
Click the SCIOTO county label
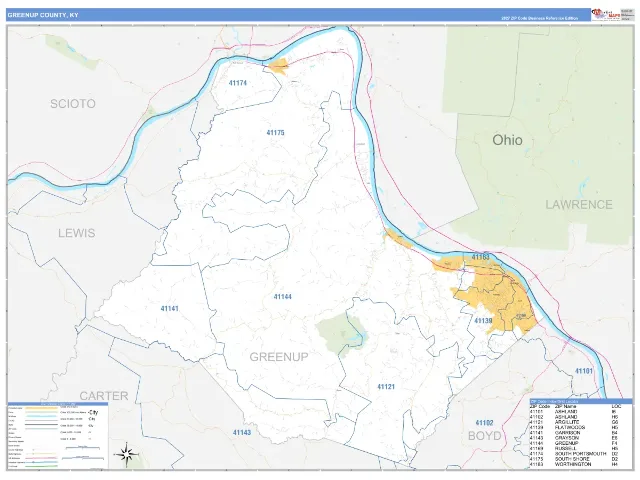click(x=73, y=104)
